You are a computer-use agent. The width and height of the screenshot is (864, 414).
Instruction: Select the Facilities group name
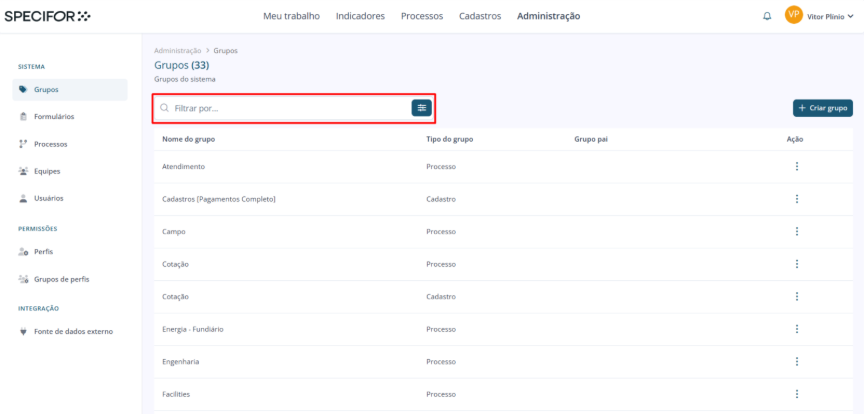click(x=176, y=394)
